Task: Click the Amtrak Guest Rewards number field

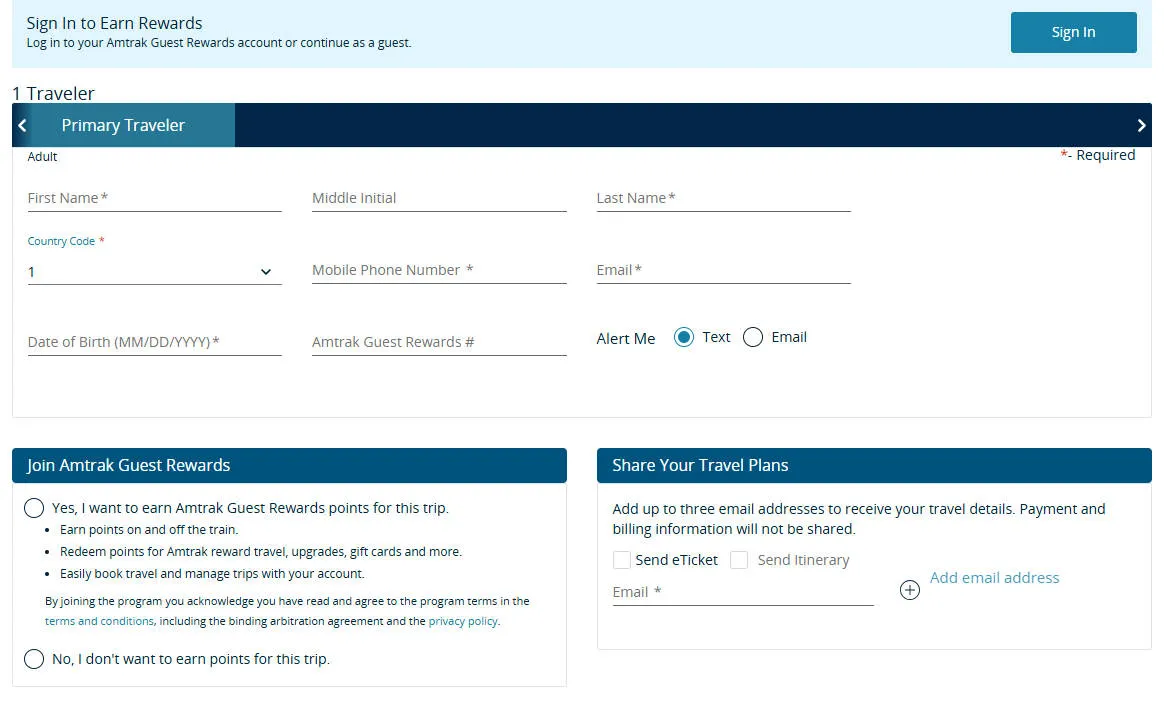Action: [439, 343]
